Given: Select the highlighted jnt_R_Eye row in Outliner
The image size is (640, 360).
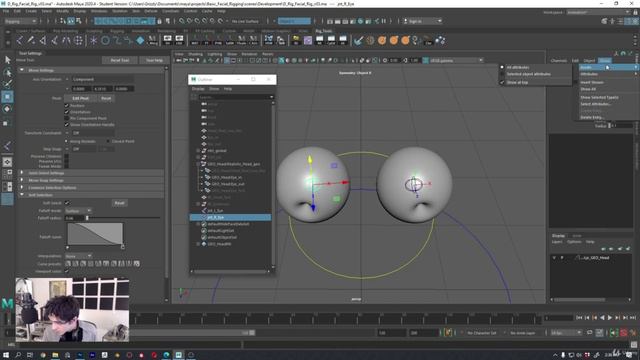Looking at the screenshot, I should [x=231, y=217].
